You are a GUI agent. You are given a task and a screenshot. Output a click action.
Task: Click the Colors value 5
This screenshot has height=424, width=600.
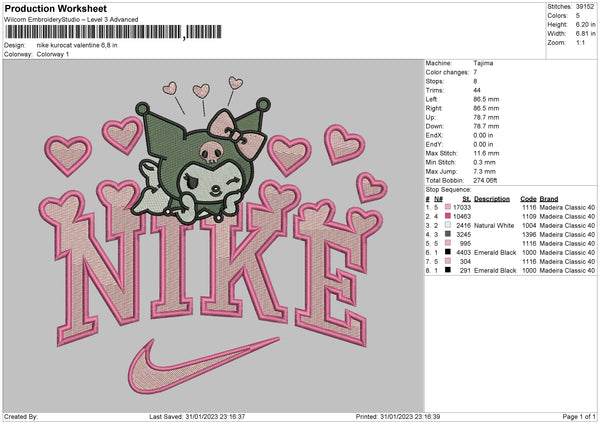[578, 16]
